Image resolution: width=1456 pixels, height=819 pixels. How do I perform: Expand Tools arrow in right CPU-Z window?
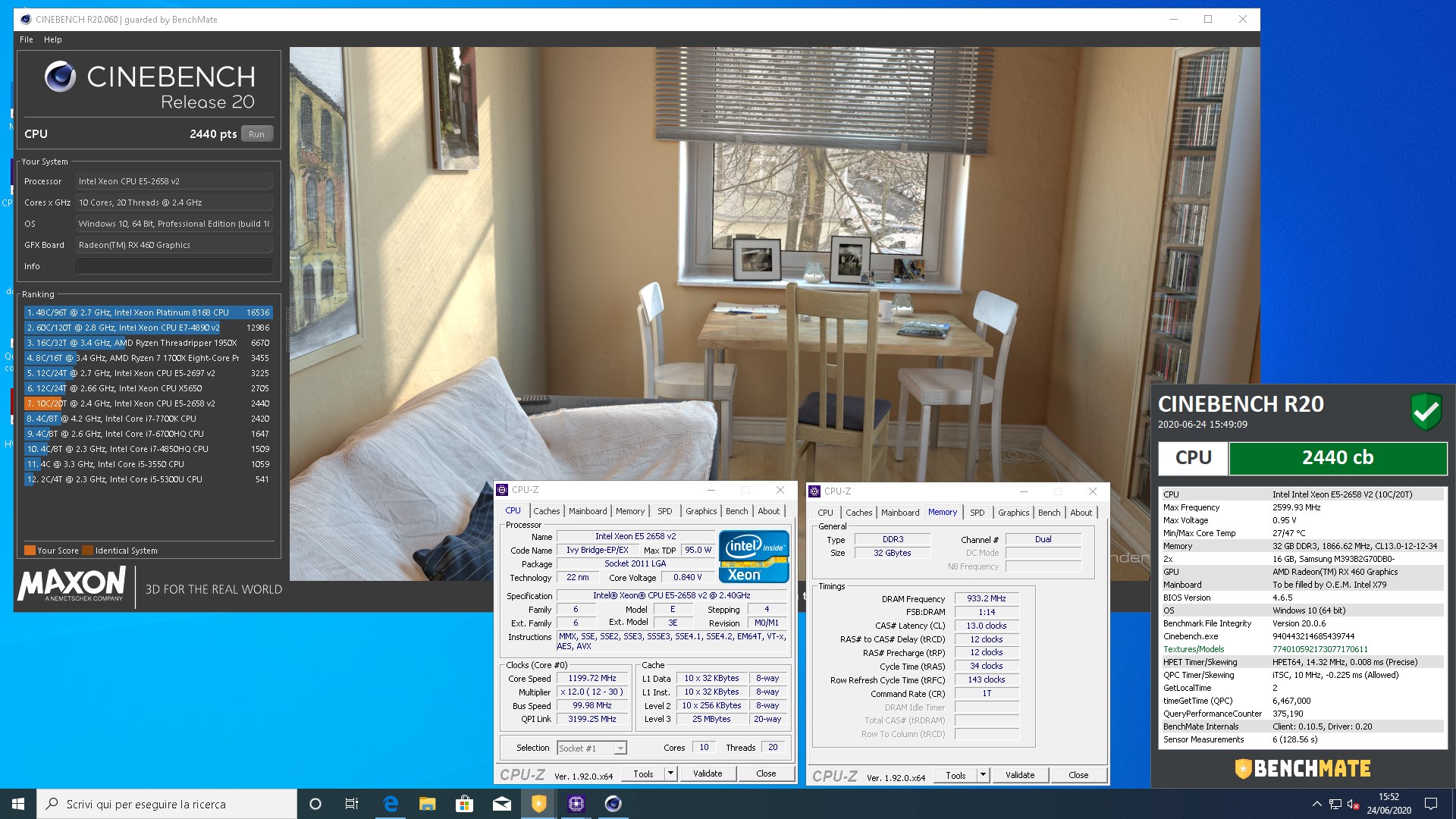(x=983, y=775)
